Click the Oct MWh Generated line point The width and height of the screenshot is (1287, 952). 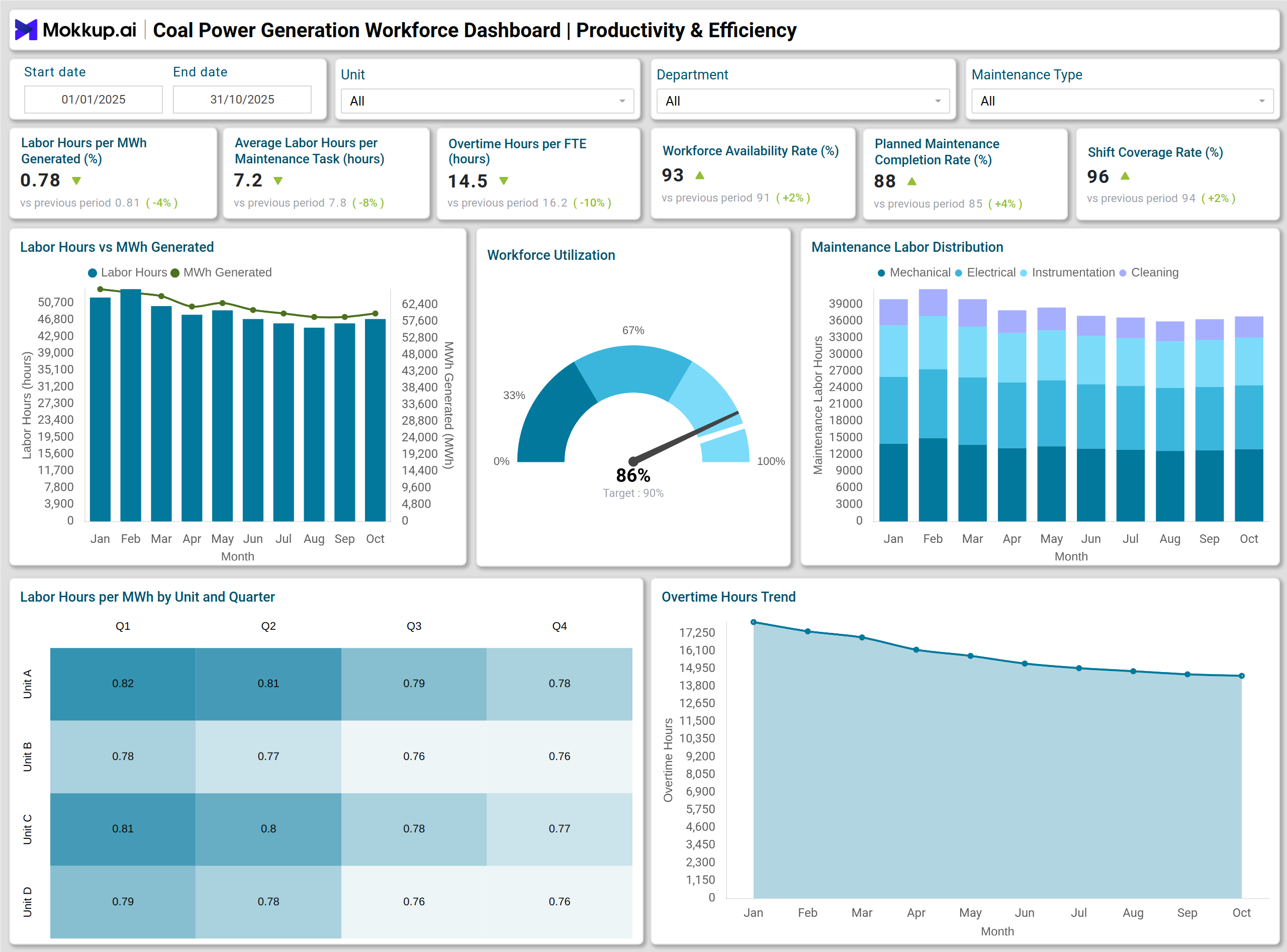coord(375,314)
